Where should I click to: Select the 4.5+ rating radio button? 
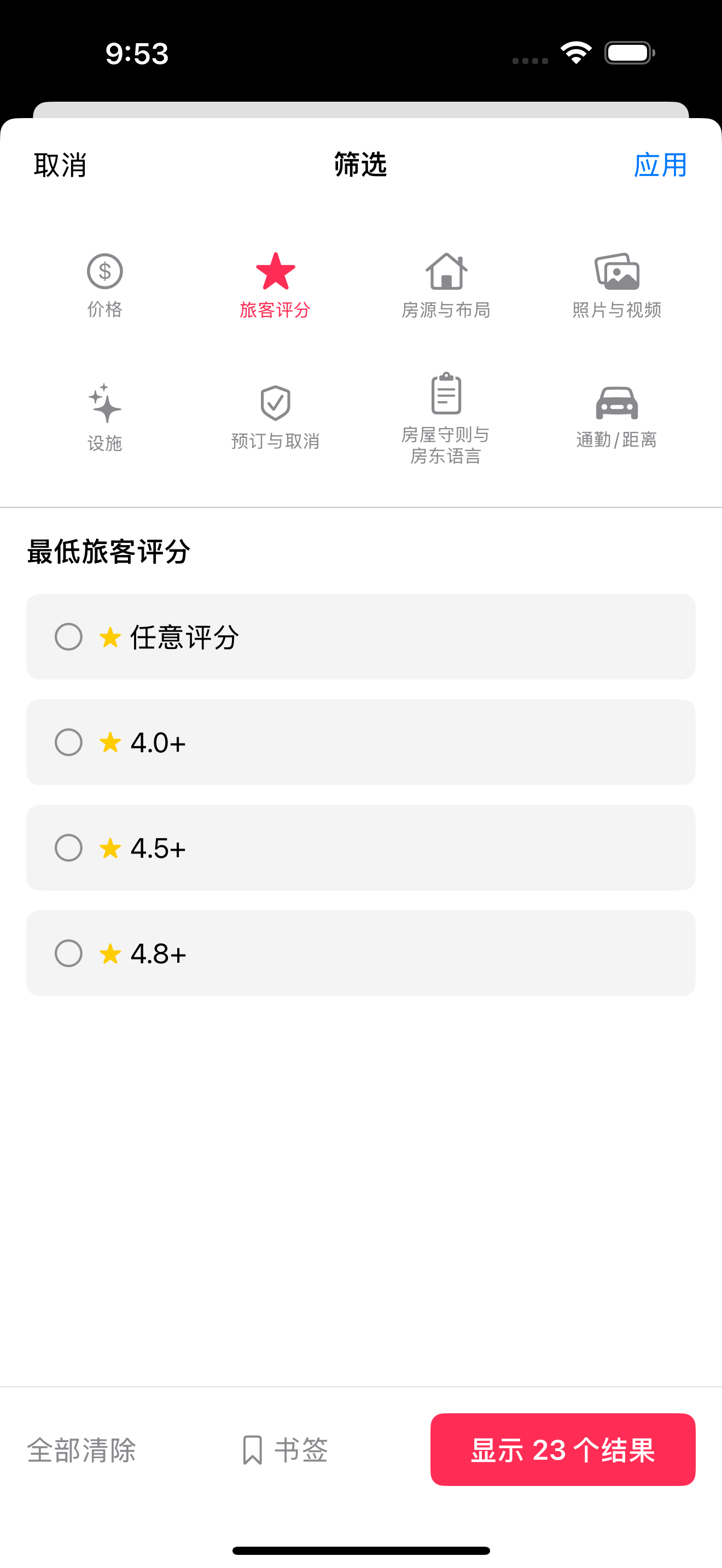point(69,848)
